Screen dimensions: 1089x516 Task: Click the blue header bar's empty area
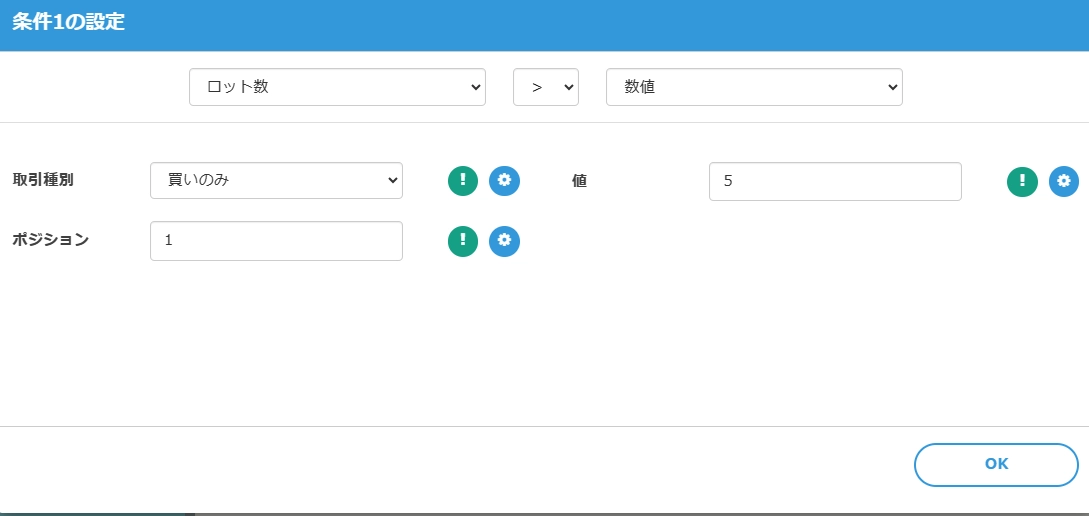[x=600, y=25]
